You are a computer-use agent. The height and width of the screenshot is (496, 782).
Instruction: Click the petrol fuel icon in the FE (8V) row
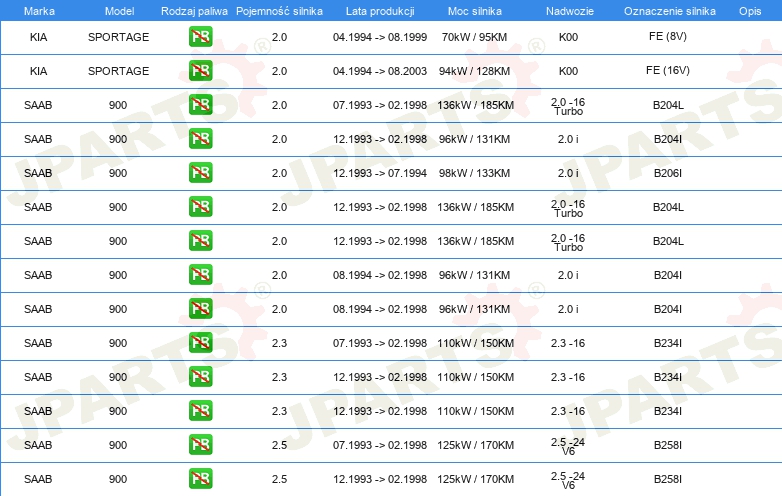coord(200,36)
